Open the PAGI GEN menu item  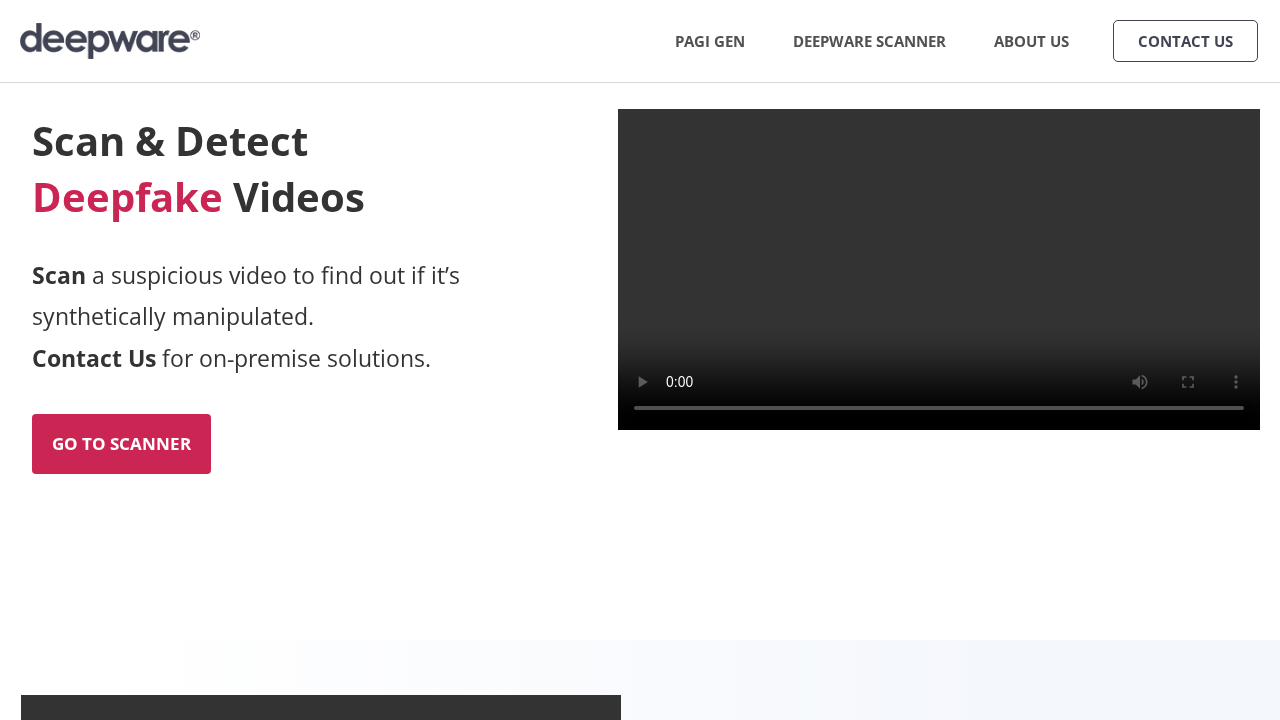(x=709, y=41)
